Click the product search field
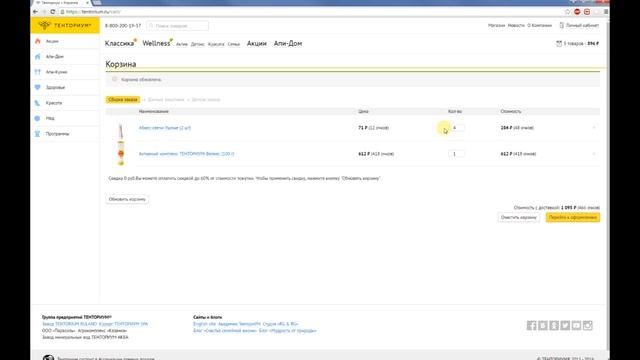 [x=178, y=26]
